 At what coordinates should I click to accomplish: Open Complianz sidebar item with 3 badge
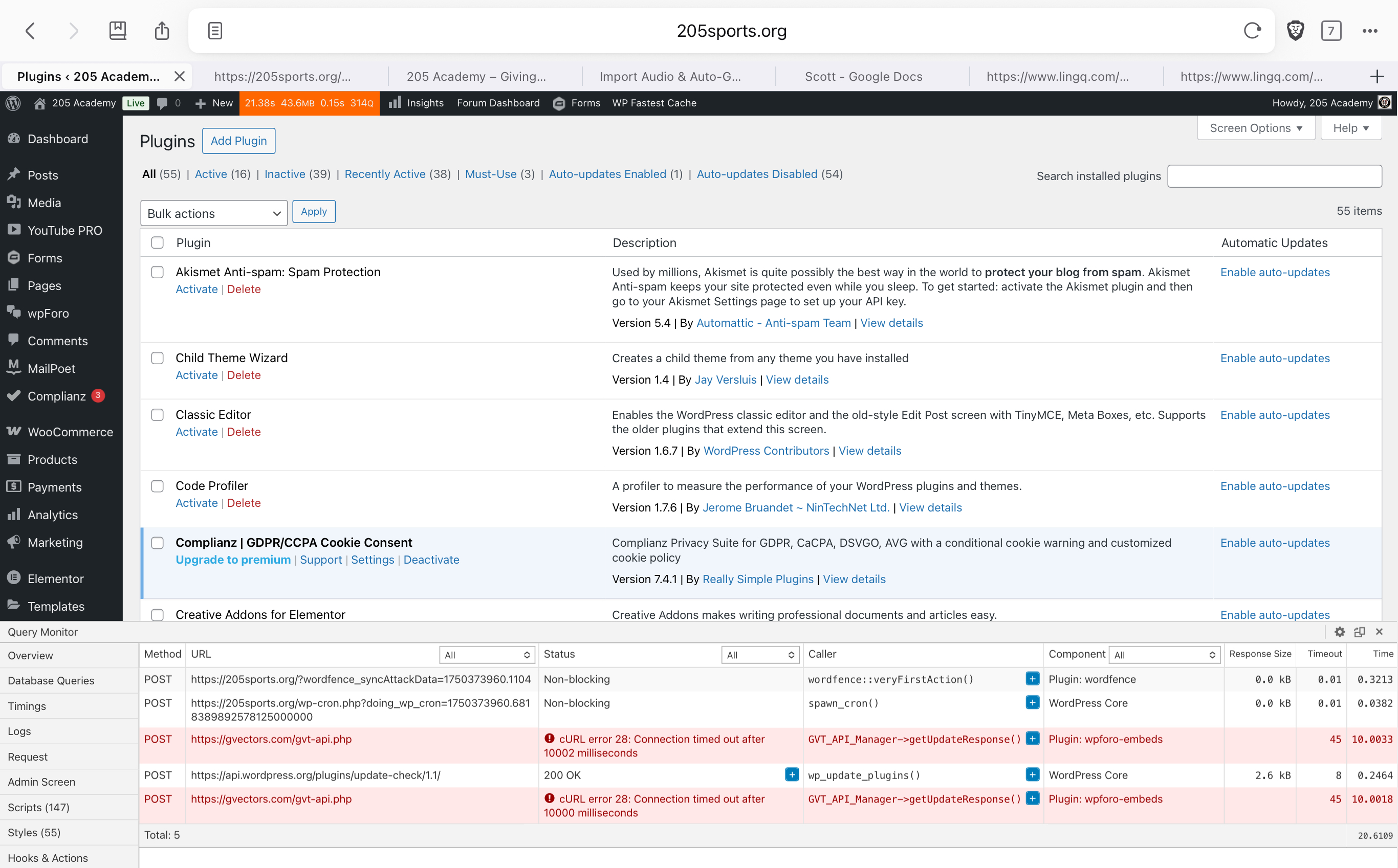(56, 395)
